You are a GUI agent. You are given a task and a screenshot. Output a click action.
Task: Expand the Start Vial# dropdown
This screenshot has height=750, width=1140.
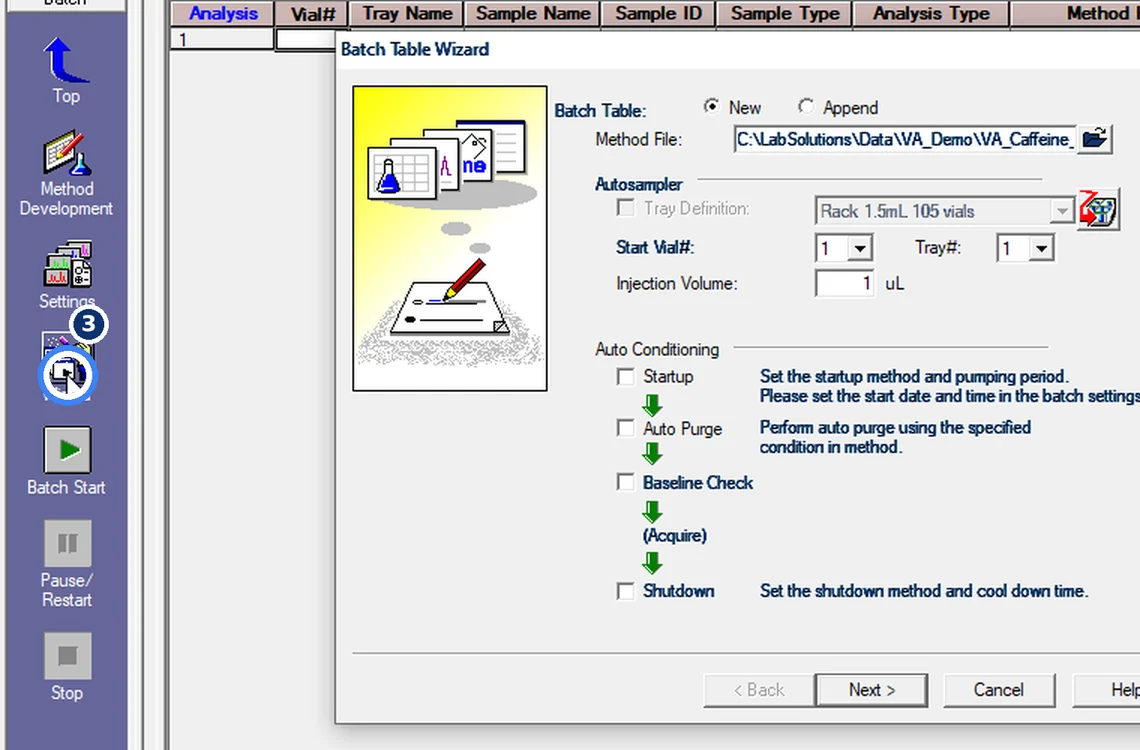pyautogui.click(x=859, y=249)
